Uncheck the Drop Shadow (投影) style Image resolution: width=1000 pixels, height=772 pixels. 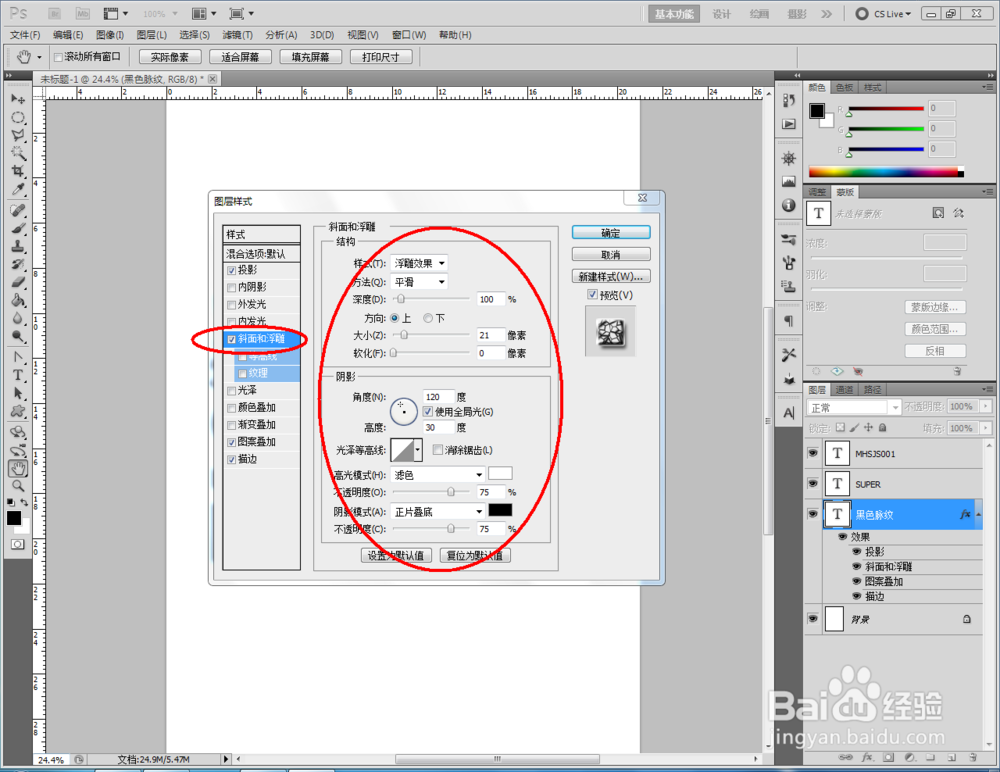[x=232, y=271]
